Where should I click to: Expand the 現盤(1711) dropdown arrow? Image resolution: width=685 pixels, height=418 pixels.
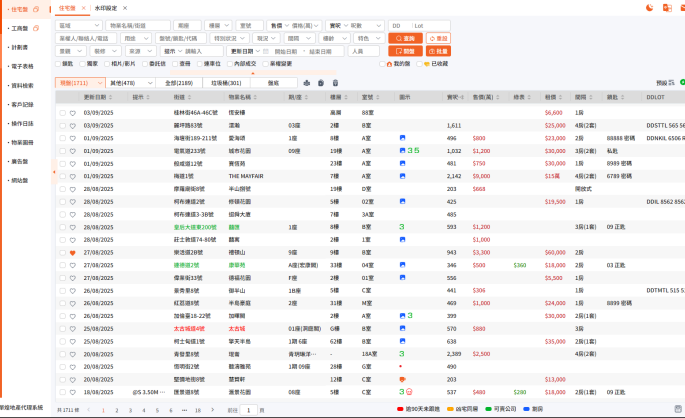[x=100, y=83]
